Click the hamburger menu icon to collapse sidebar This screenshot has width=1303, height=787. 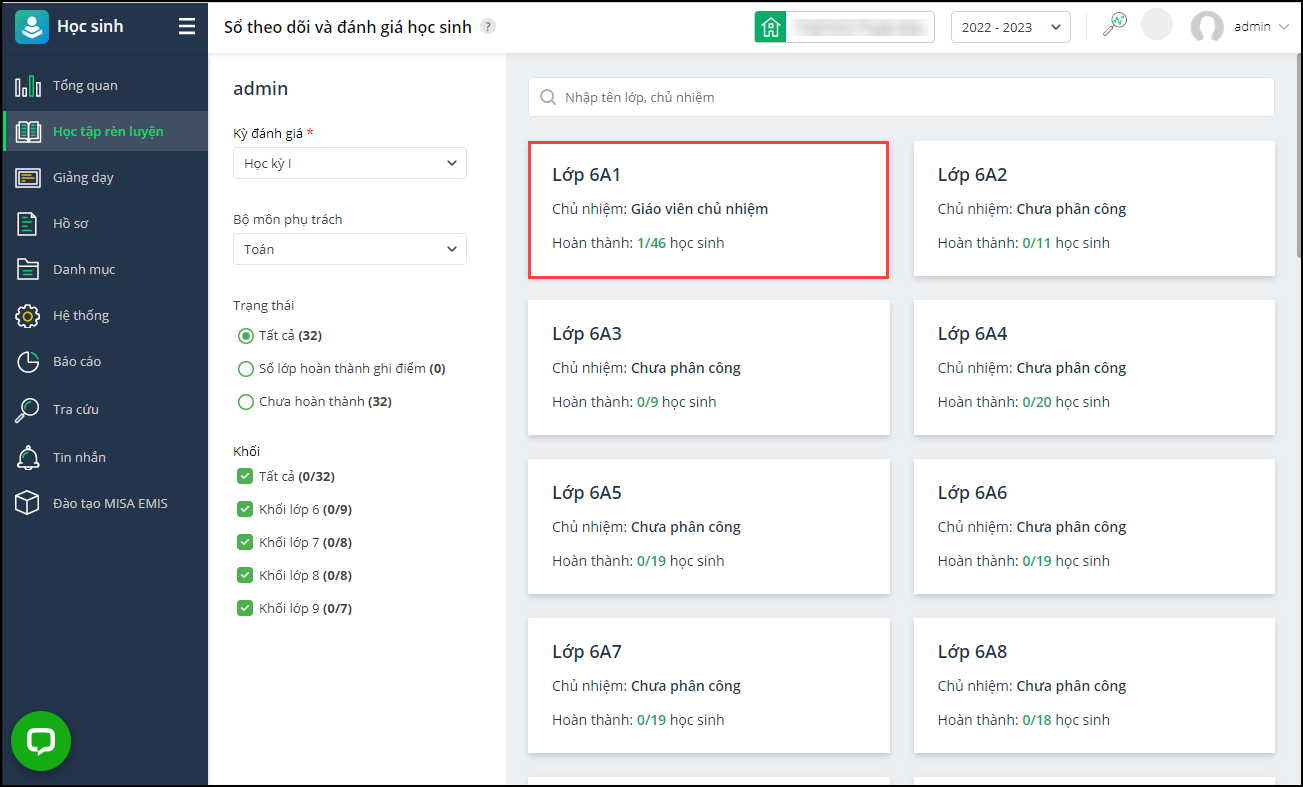click(187, 27)
